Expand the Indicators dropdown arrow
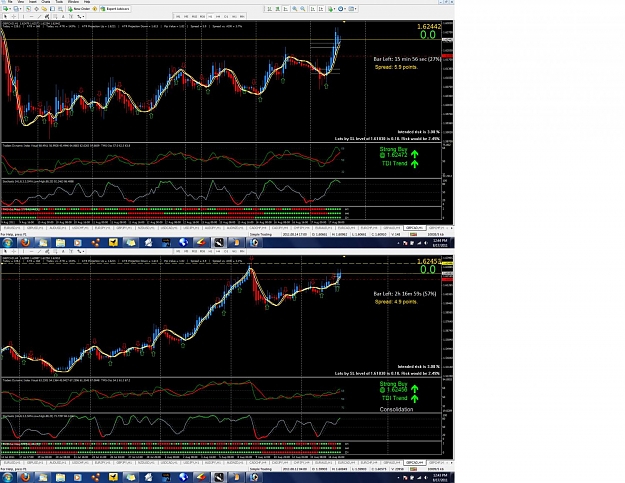Image resolution: width=625 pixels, height=483 pixels. (x=334, y=9)
